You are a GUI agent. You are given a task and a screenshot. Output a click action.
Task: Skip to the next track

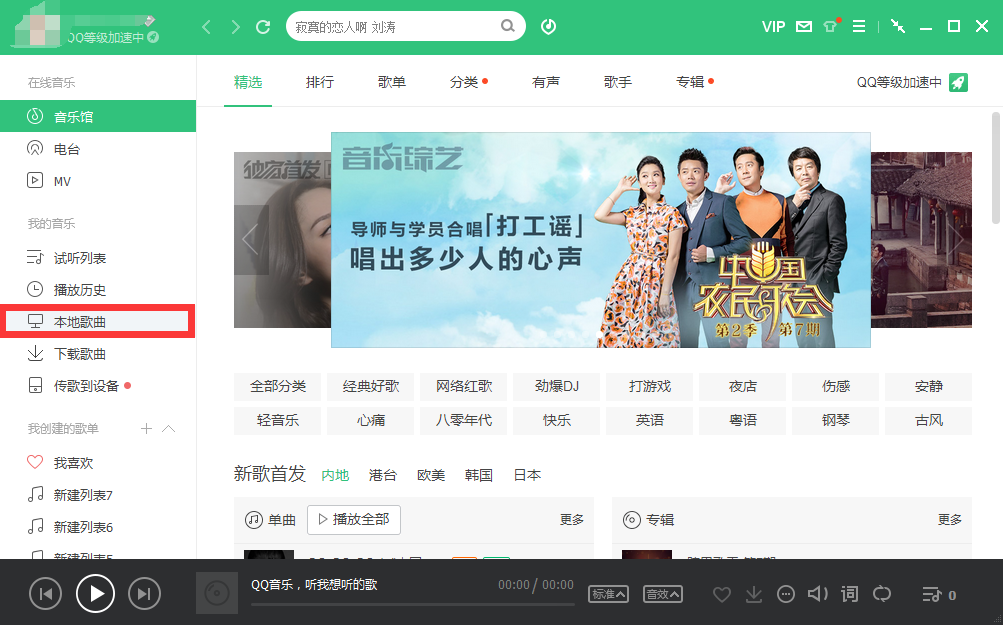[x=145, y=594]
